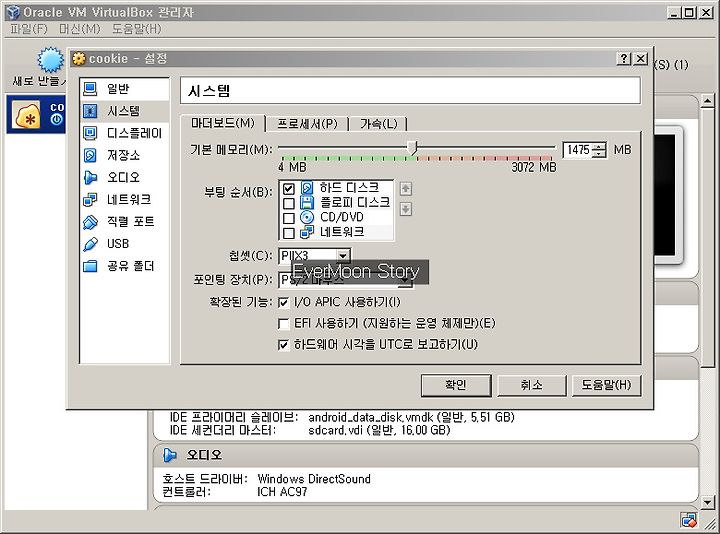Click the sdcard.vdi entry text
The image size is (720, 534).
pyautogui.click(x=379, y=430)
